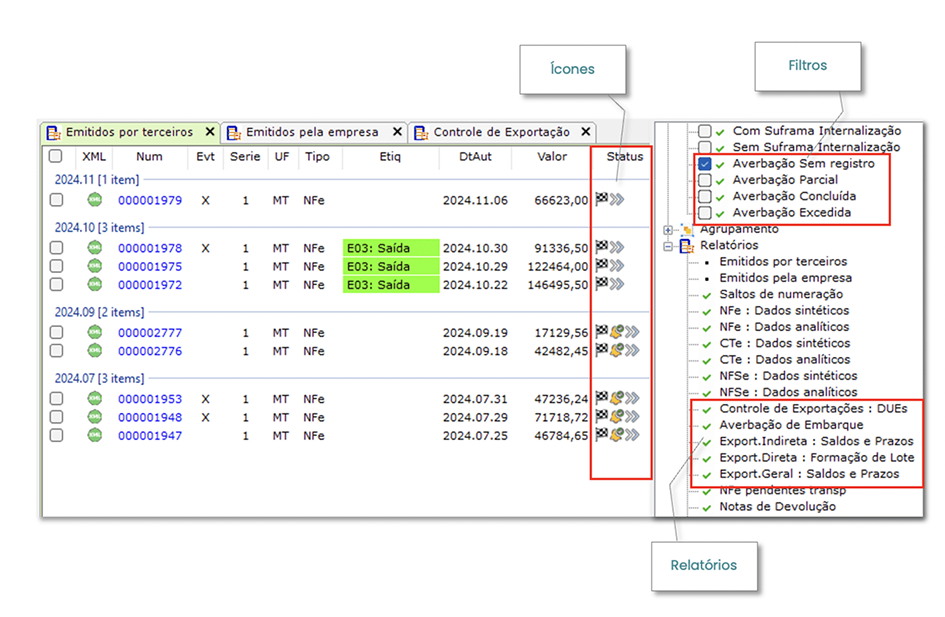Uncheck the Averbação Sem registro filter

tap(705, 164)
